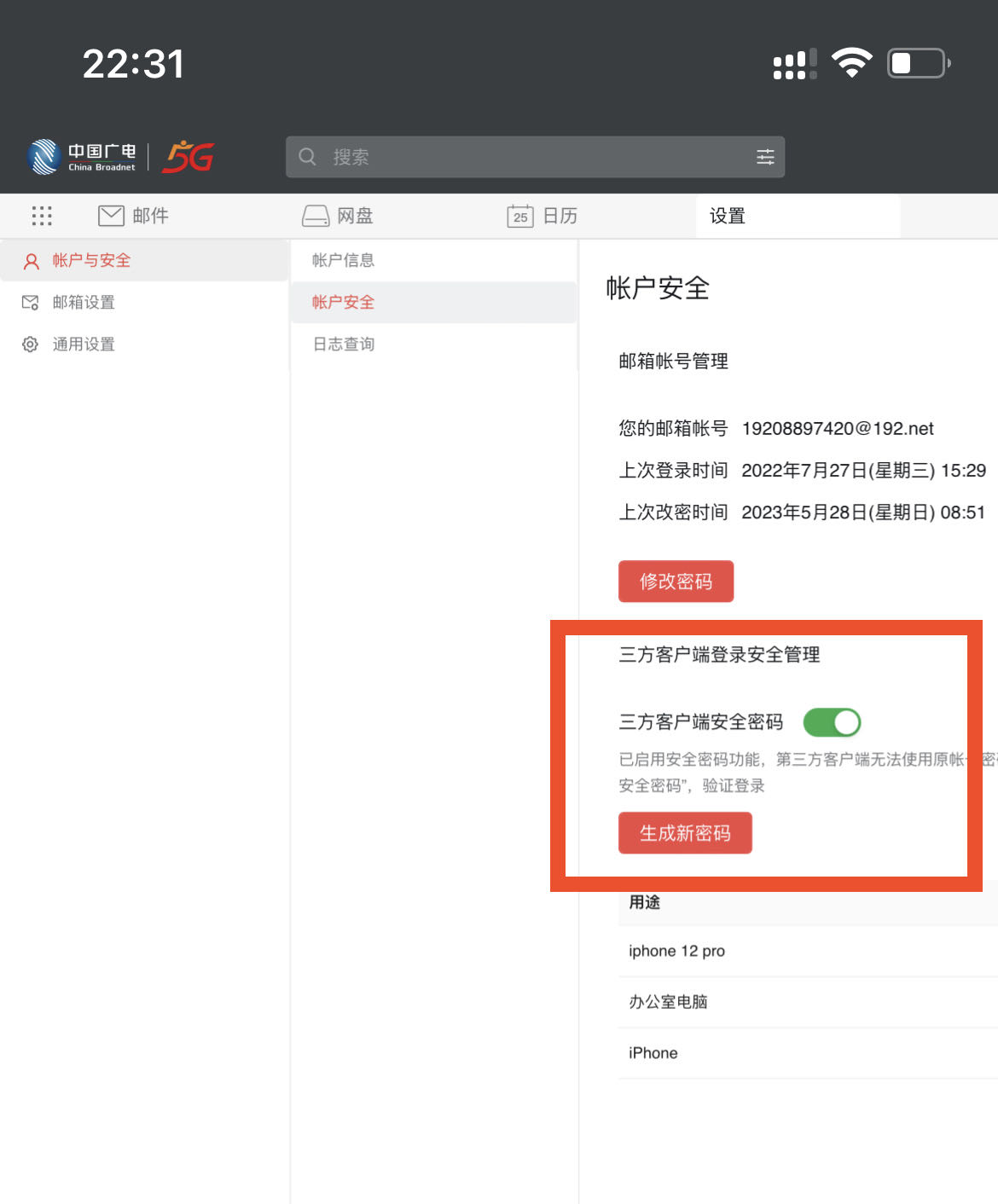Select 日志查询 in the submenu
The height and width of the screenshot is (1204, 998).
[x=339, y=344]
